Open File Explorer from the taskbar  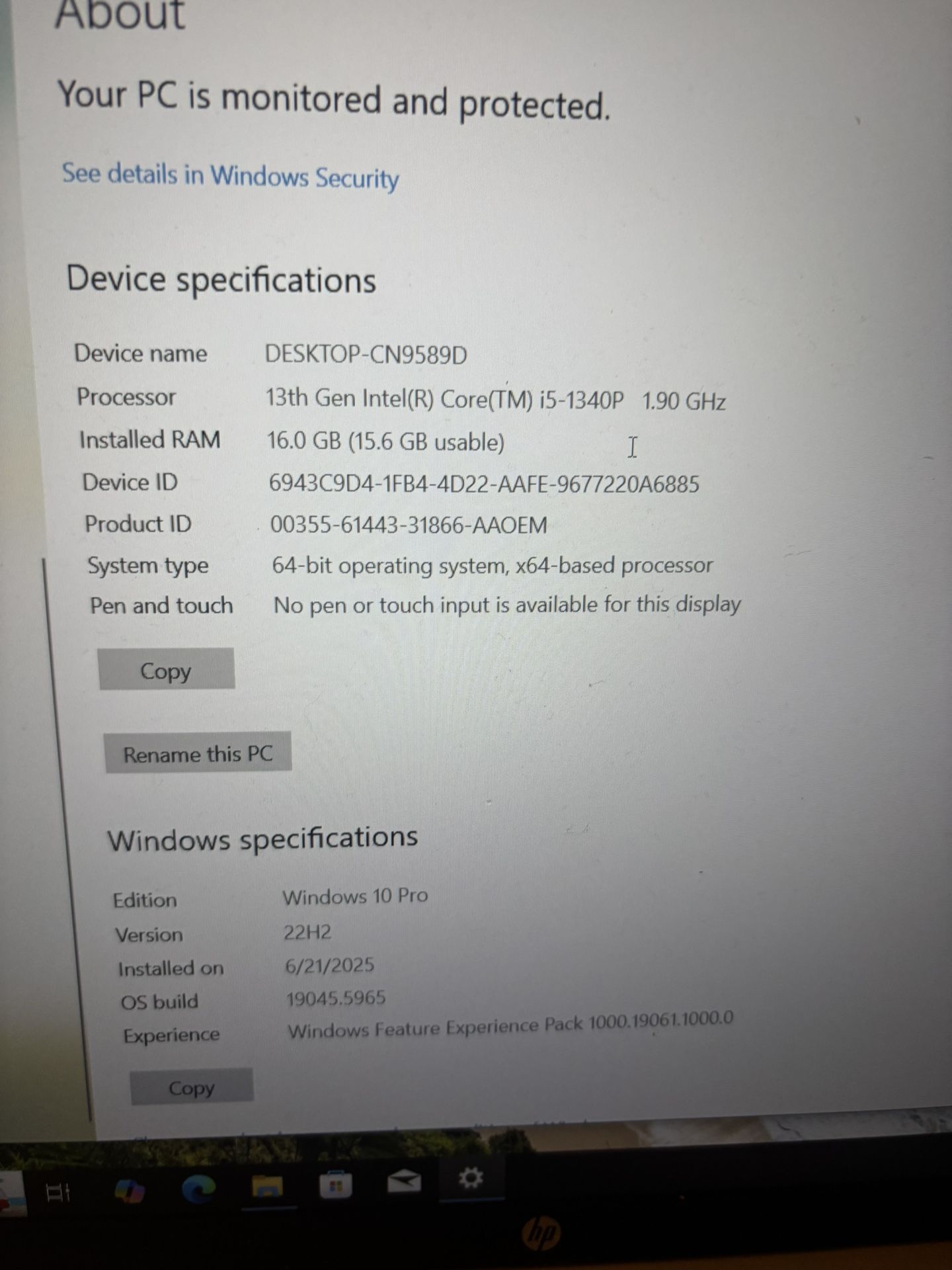point(267,1187)
